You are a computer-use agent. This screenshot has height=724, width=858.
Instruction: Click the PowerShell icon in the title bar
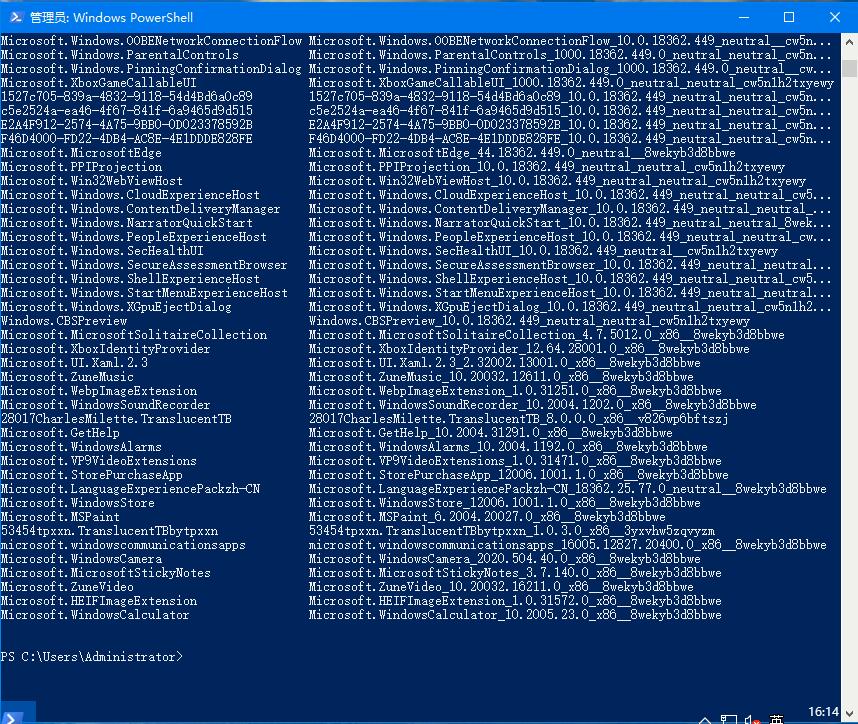(14, 17)
